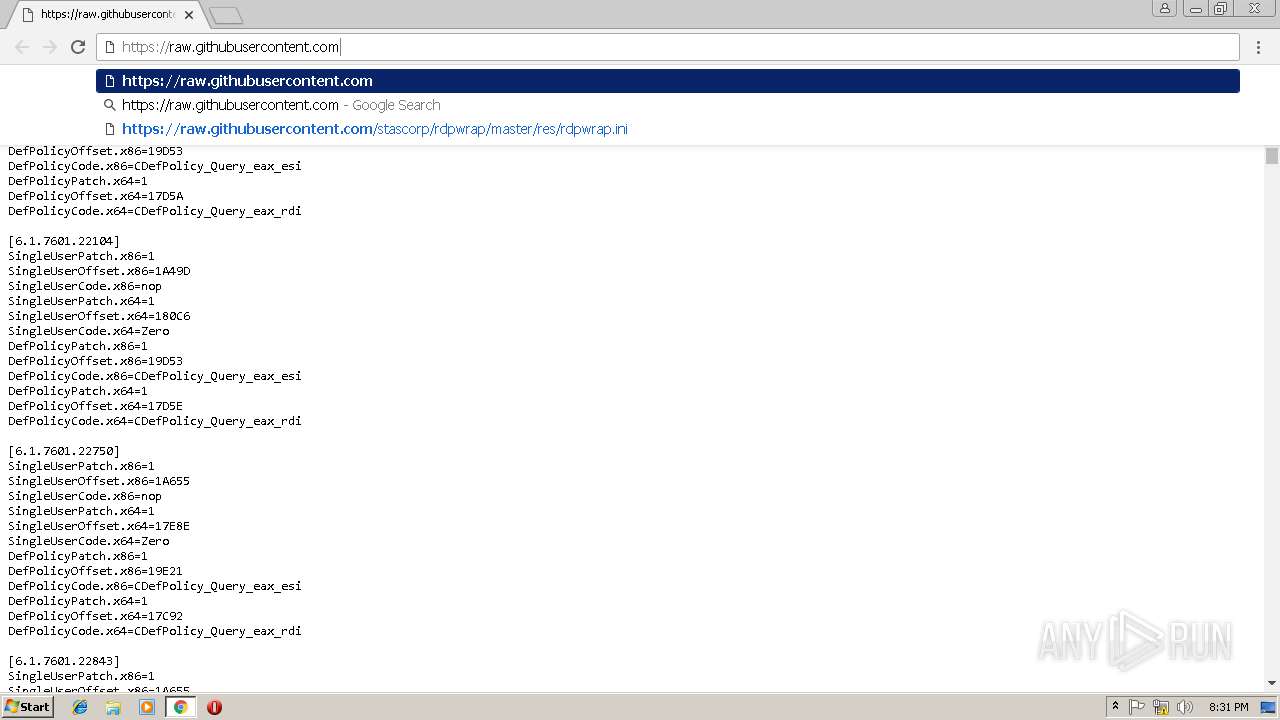The image size is (1280, 720).
Task: Click the Show Desktop button
Action: pos(1269,707)
